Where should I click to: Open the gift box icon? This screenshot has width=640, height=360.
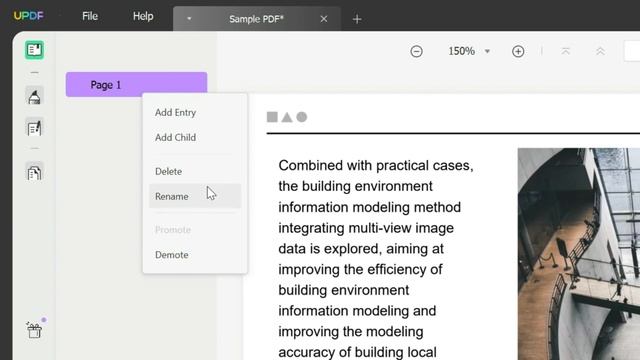pos(34,330)
